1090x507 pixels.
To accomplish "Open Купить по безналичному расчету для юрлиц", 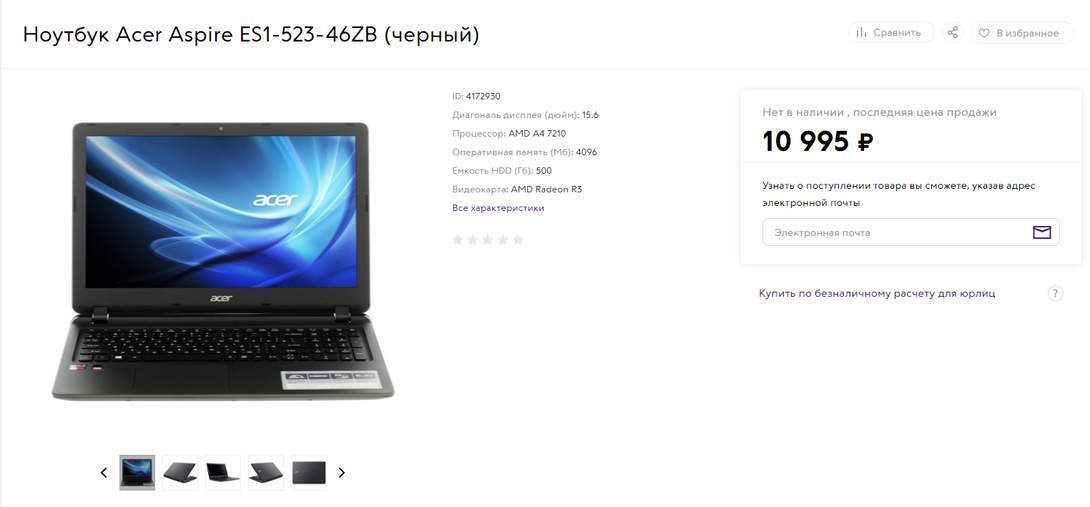I will tap(877, 293).
